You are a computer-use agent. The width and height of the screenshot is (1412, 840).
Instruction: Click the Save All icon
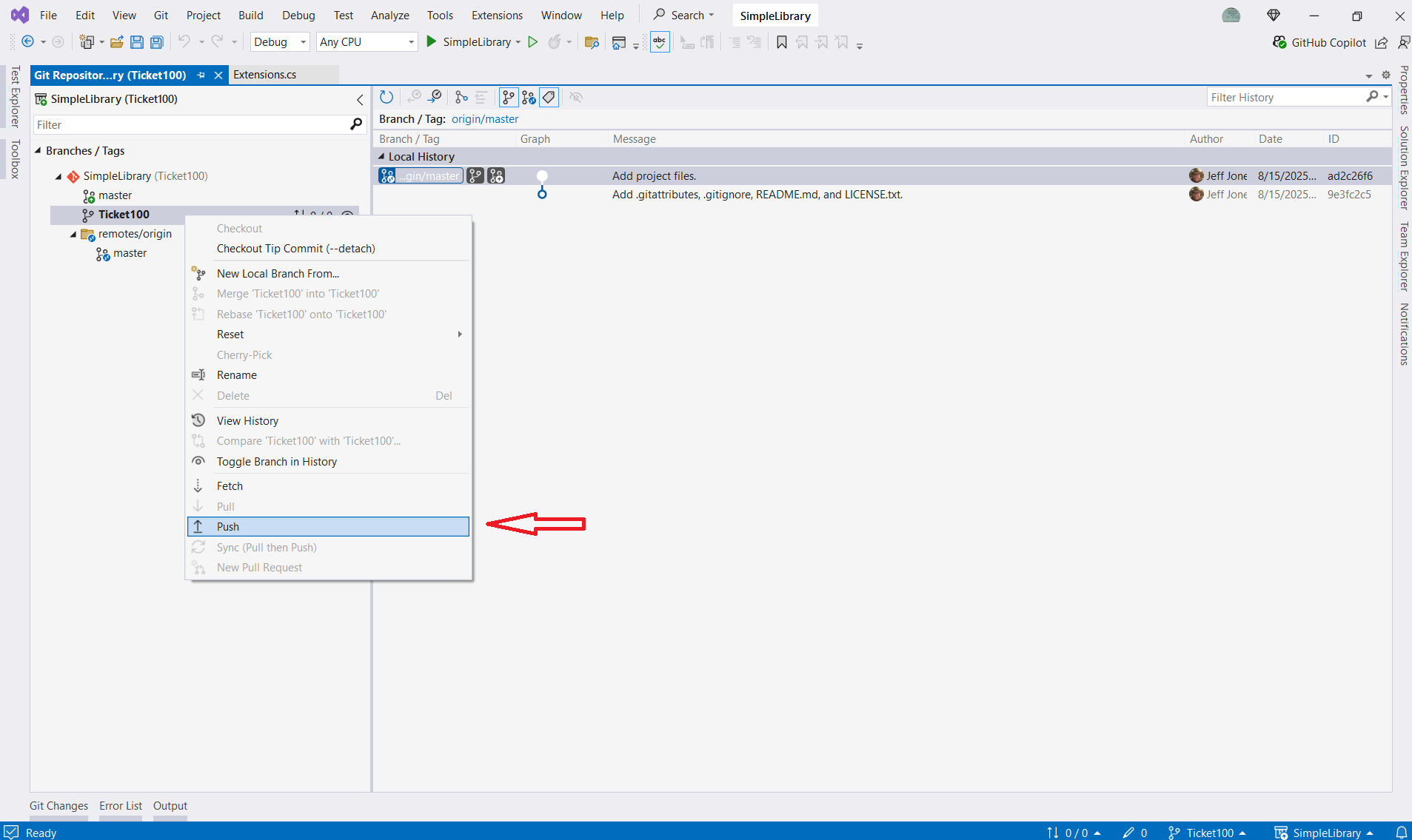click(156, 42)
